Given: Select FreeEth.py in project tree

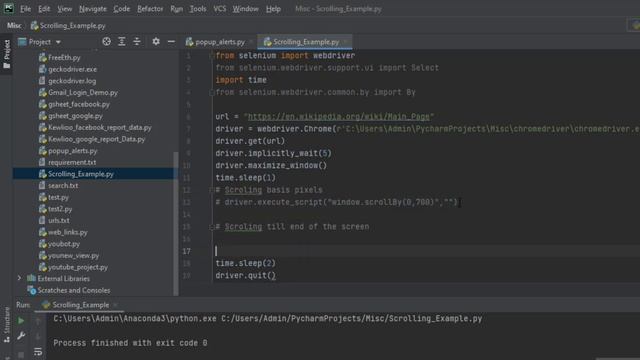Looking at the screenshot, I should 64,58.
